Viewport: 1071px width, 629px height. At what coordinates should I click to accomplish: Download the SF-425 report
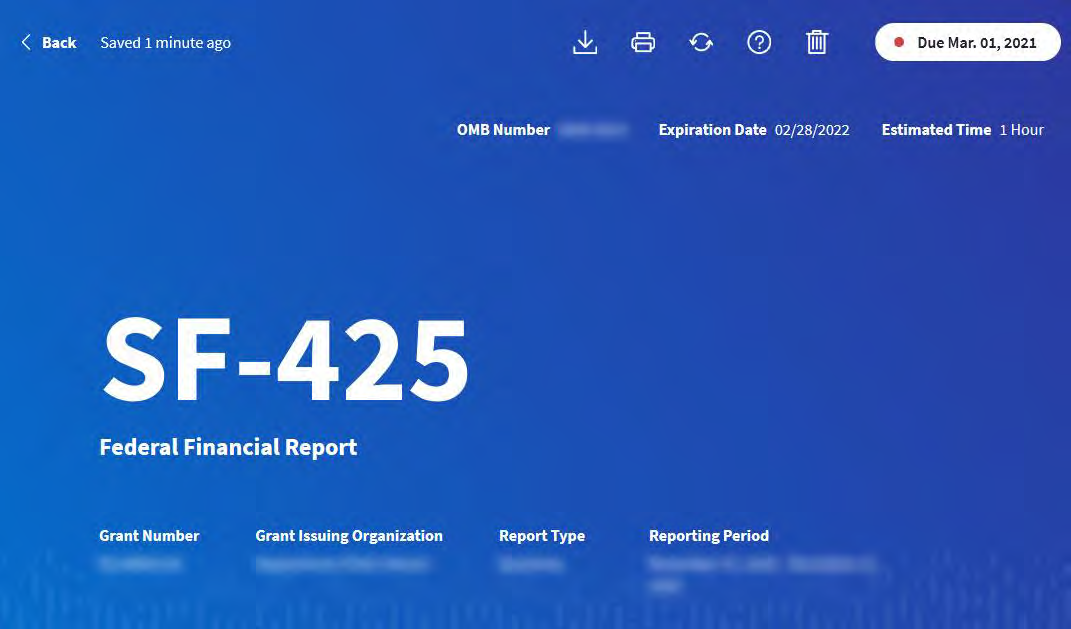tap(585, 42)
